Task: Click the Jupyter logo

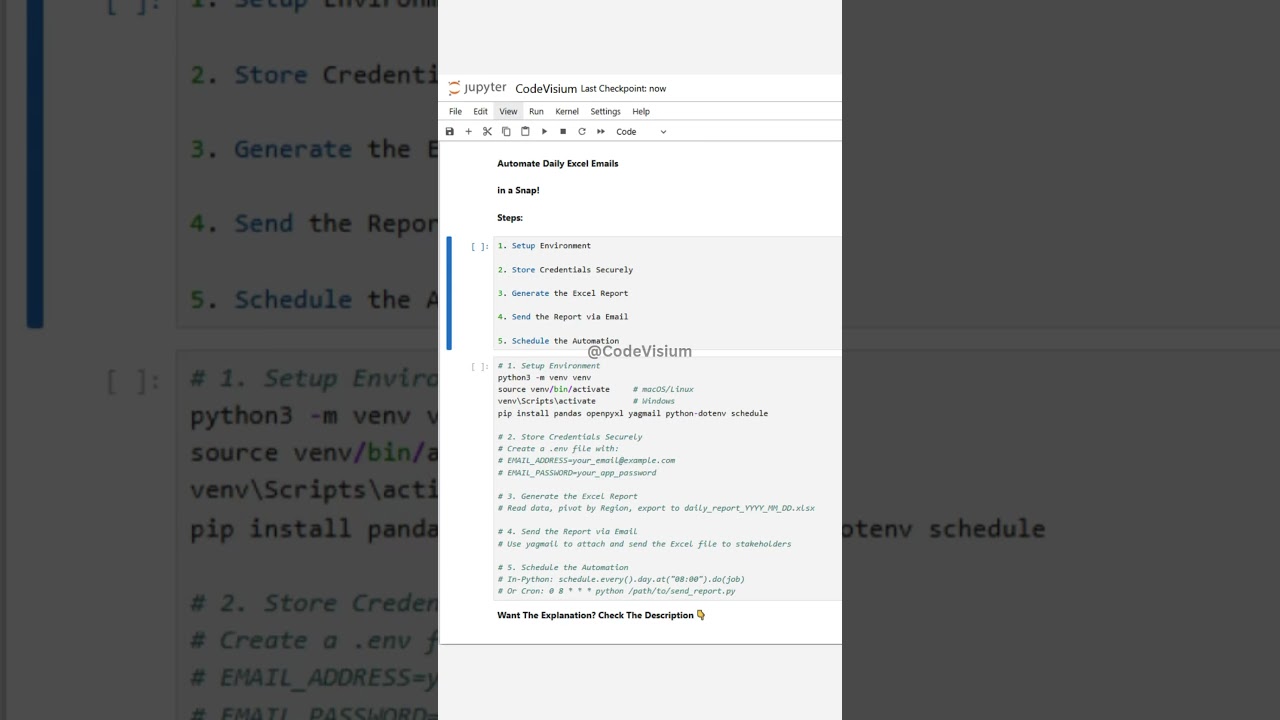Action: [478, 88]
